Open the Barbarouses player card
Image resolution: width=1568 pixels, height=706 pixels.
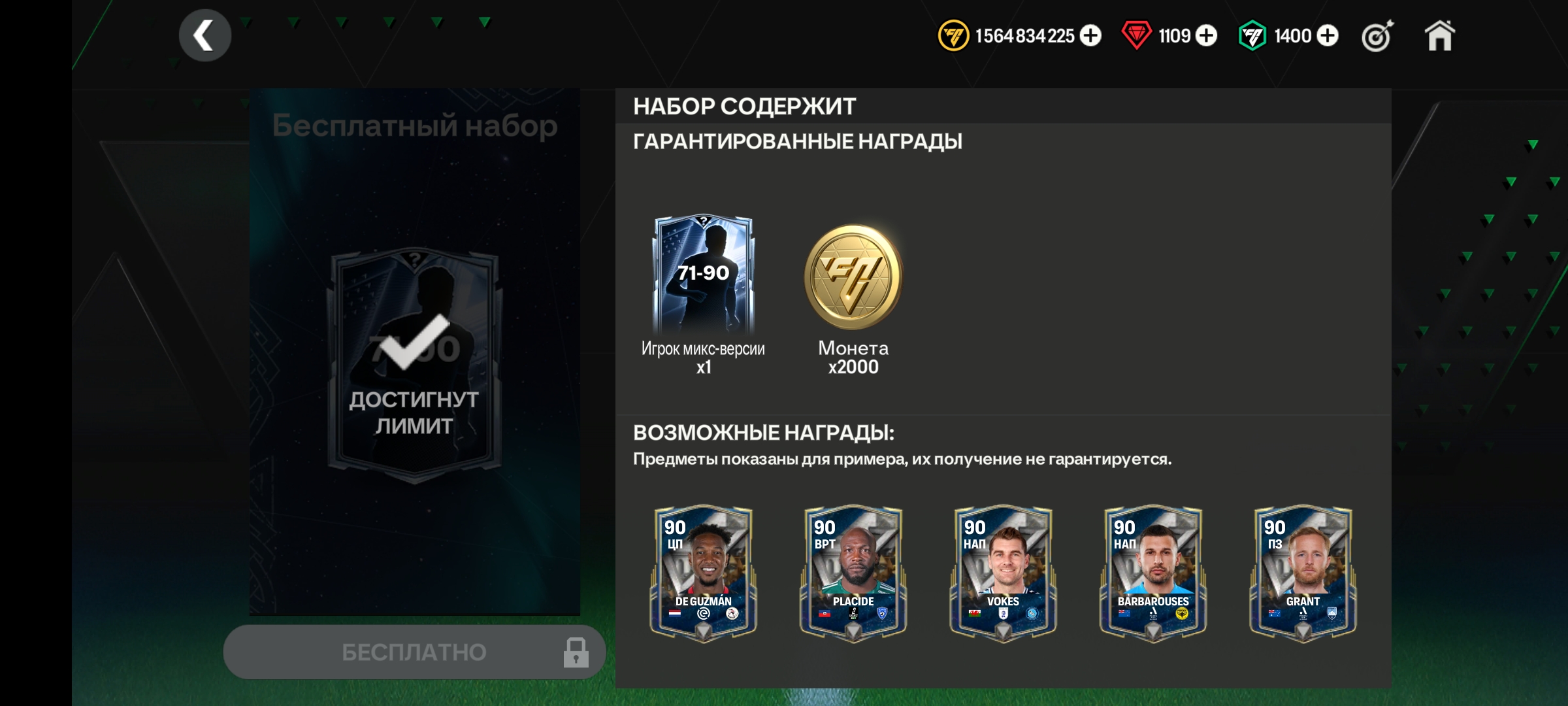[x=1153, y=573]
